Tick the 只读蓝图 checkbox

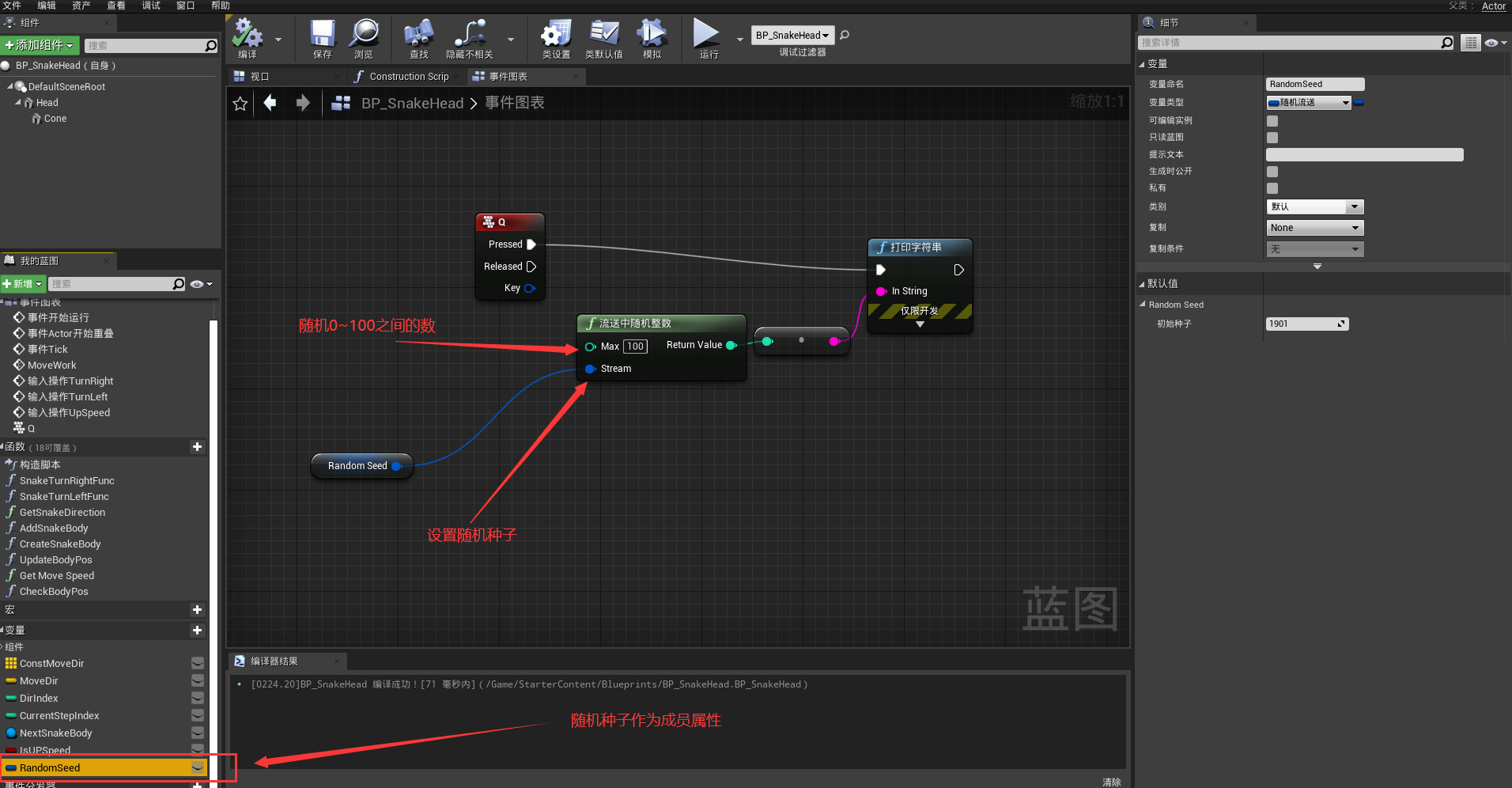tap(1272, 138)
